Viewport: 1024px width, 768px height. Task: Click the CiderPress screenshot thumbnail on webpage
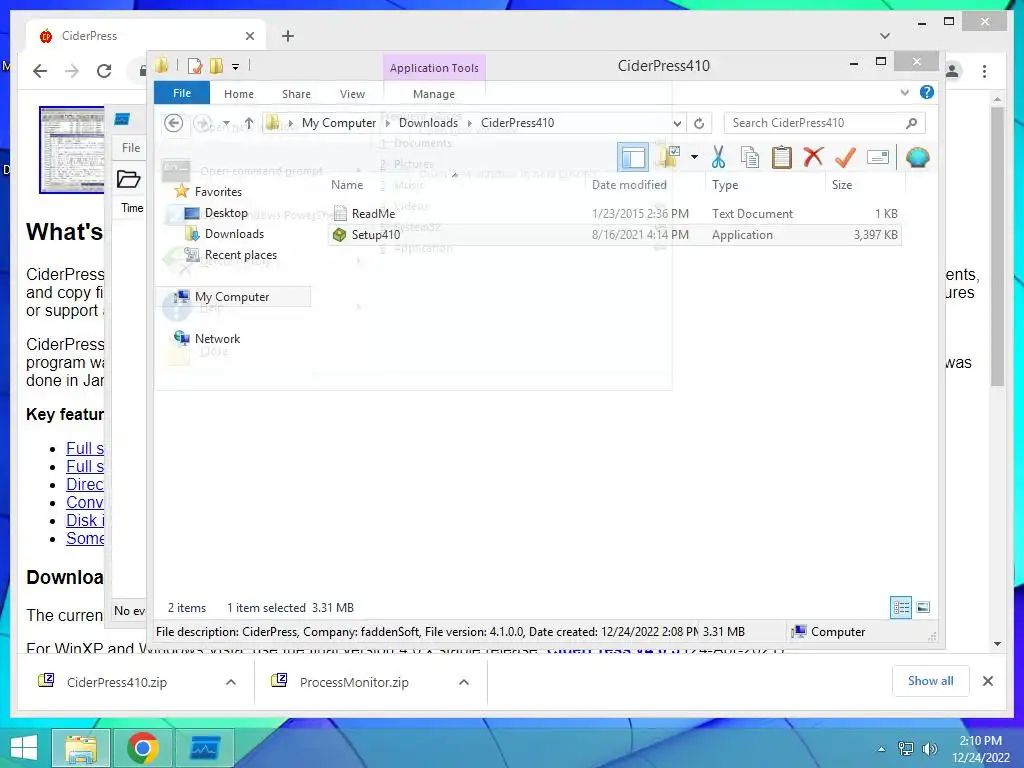tap(72, 150)
